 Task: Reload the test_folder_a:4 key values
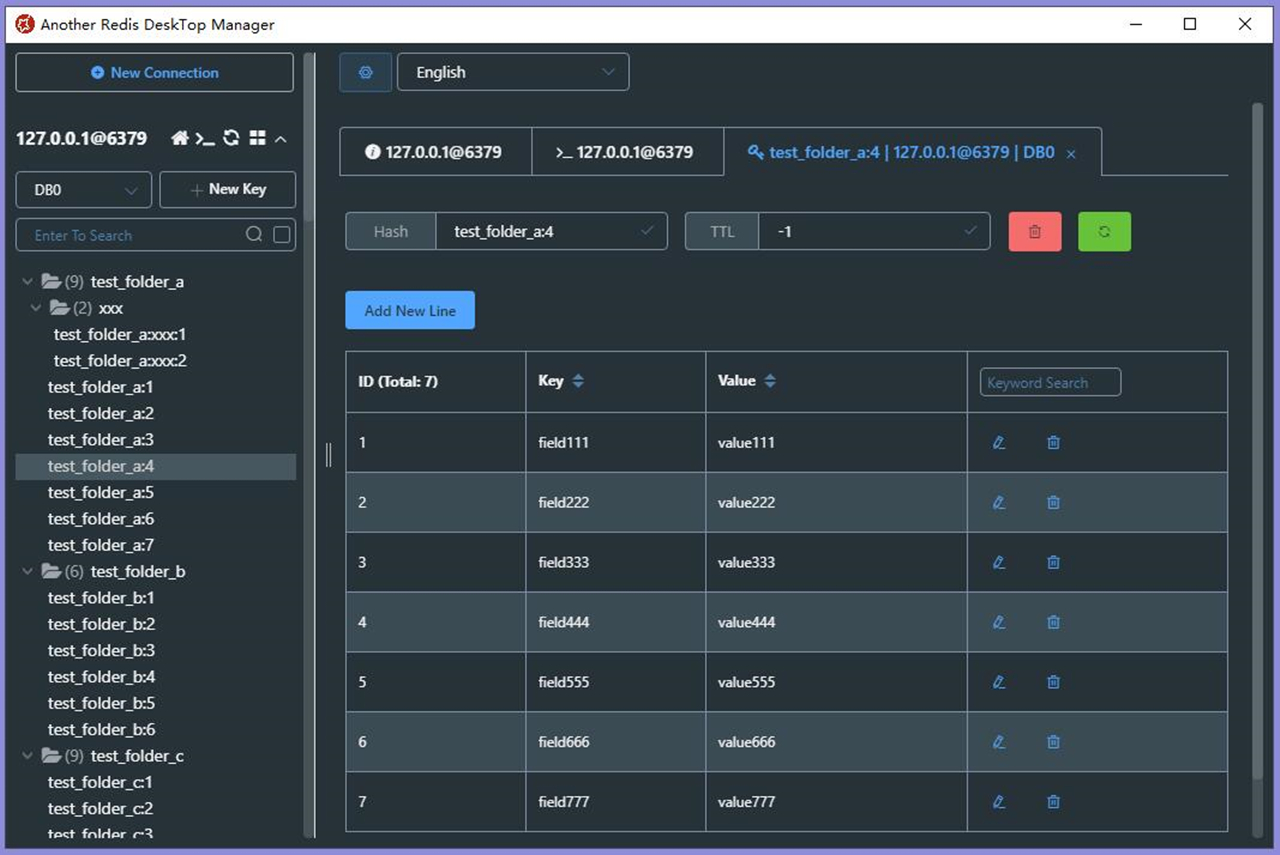[x=1104, y=231]
